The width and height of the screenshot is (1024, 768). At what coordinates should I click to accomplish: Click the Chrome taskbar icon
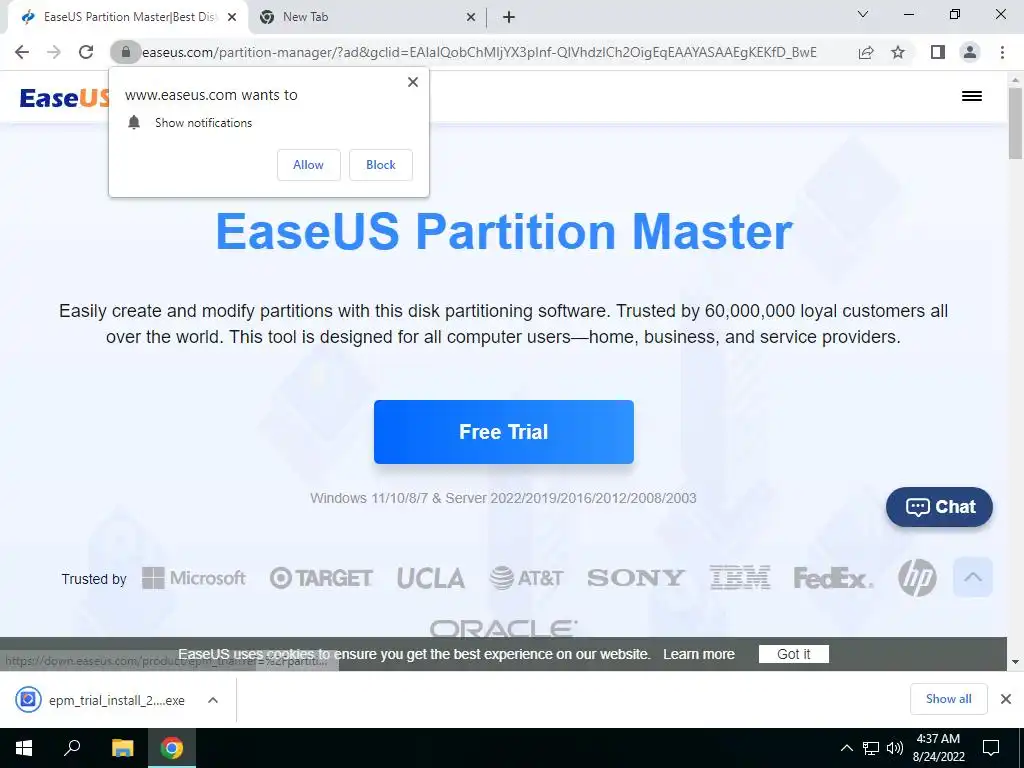(172, 748)
